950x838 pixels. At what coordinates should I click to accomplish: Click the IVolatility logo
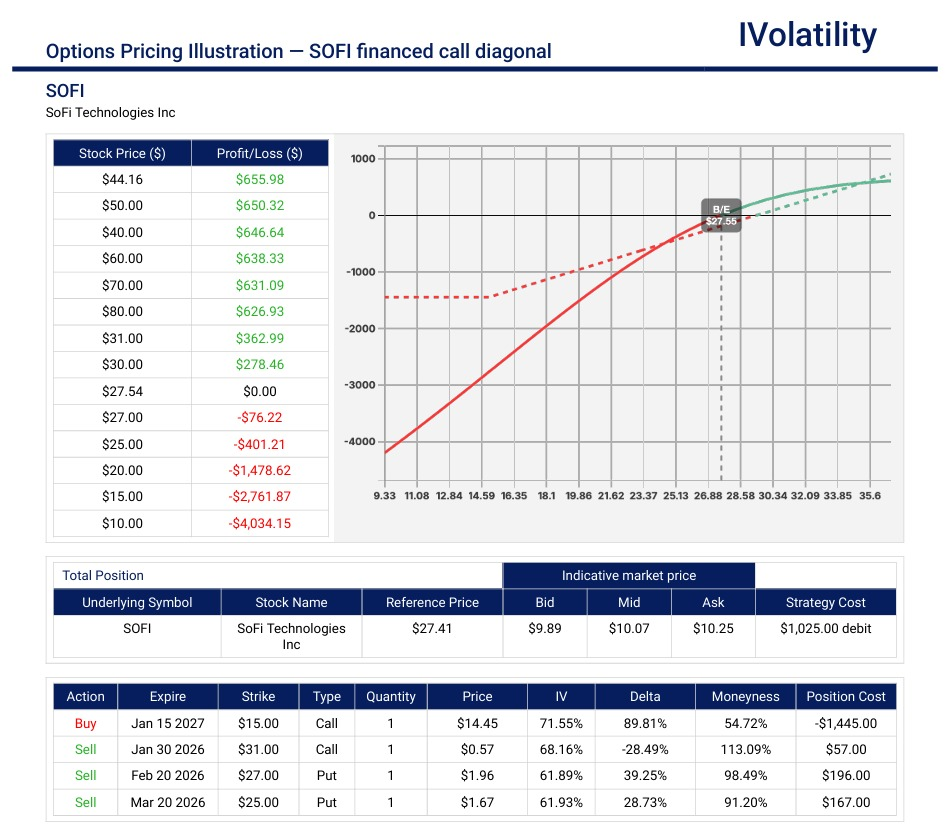click(x=807, y=35)
